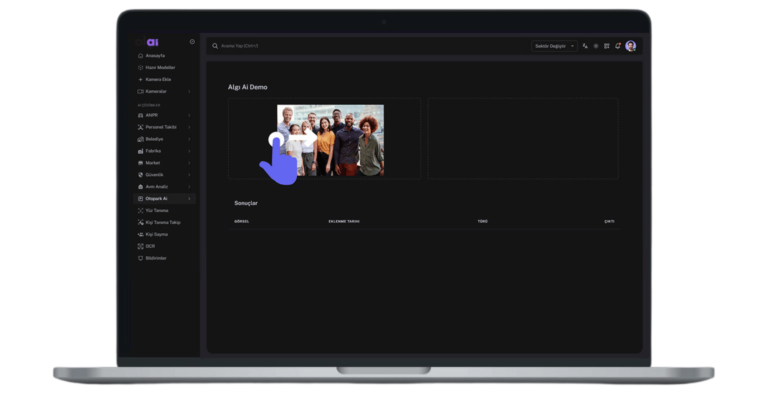The image size is (768, 393).
Task: Toggle the theme mode icon in top bar
Action: [x=596, y=46]
